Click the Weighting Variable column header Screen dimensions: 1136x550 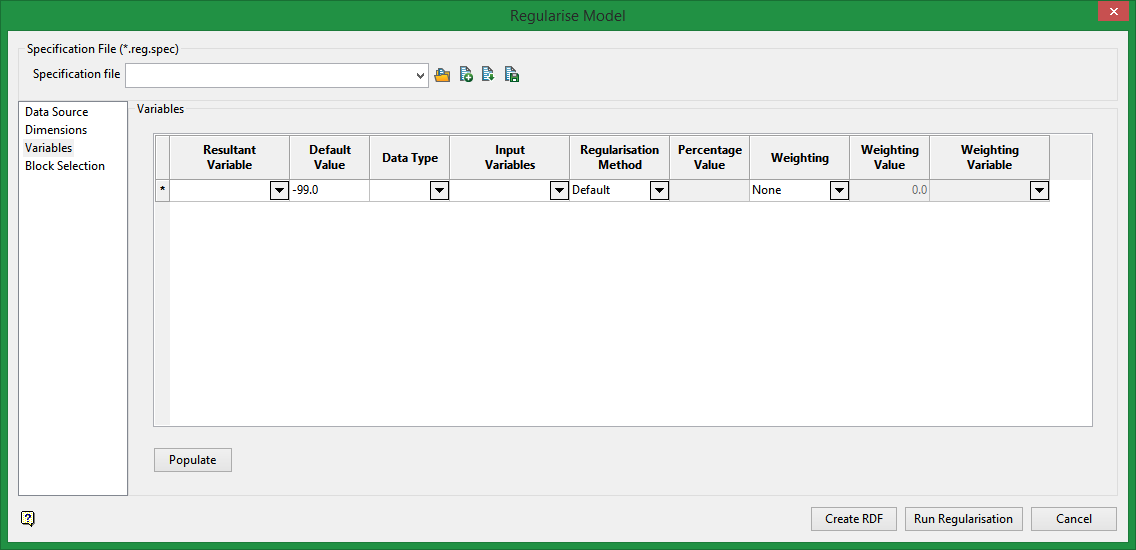[x=990, y=157]
